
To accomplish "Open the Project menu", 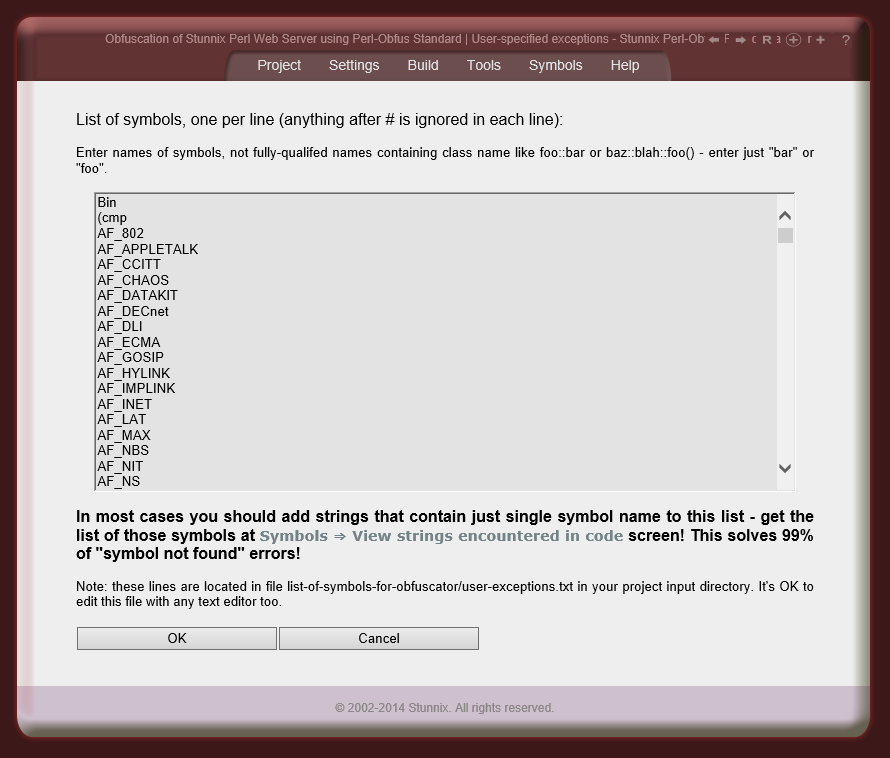I will 279,65.
